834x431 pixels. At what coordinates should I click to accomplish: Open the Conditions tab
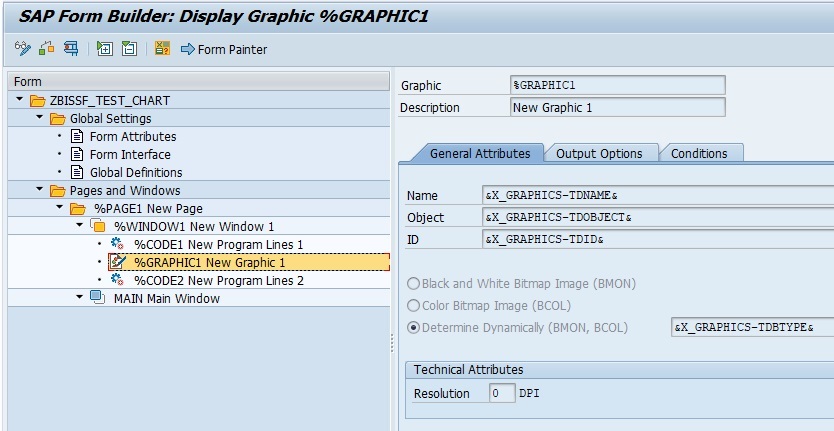point(699,153)
